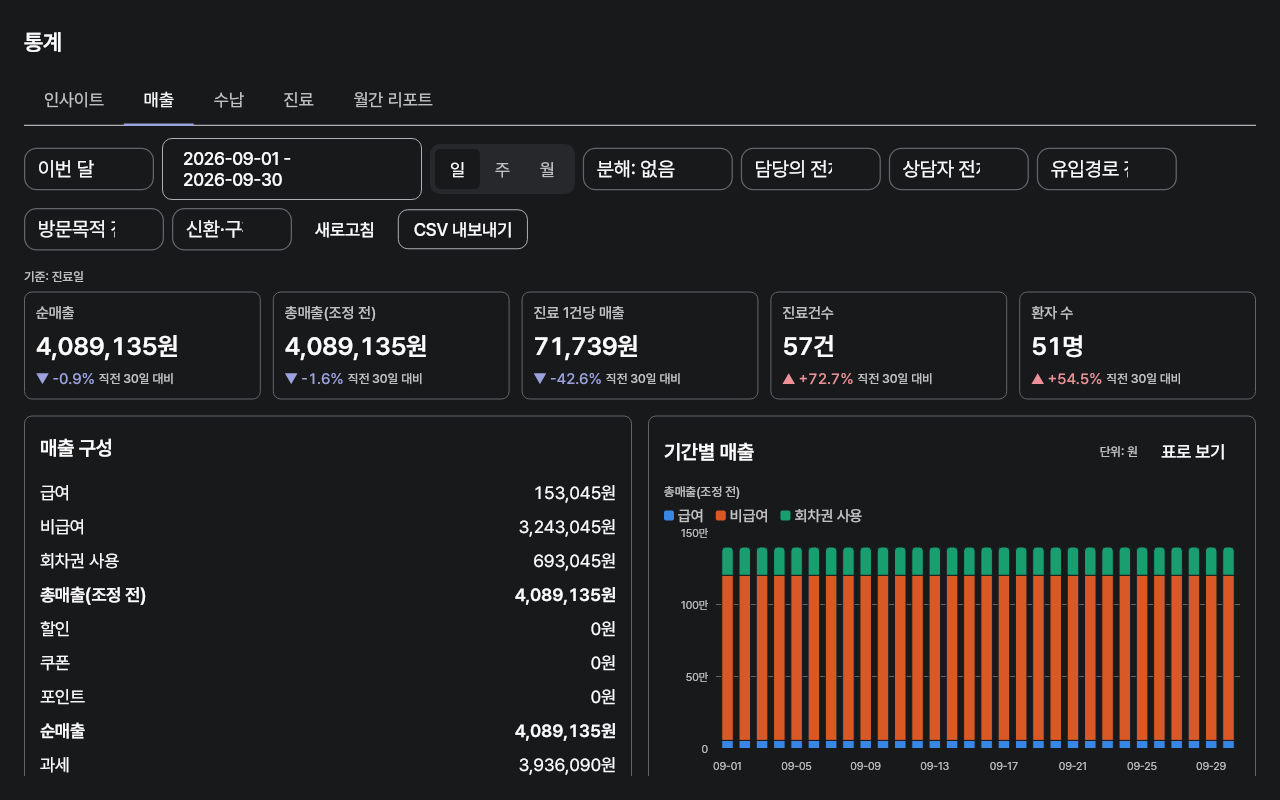The height and width of the screenshot is (800, 1280).
Task: Click the date range field 2026-09-01 - 2026-09-30
Action: tap(292, 169)
